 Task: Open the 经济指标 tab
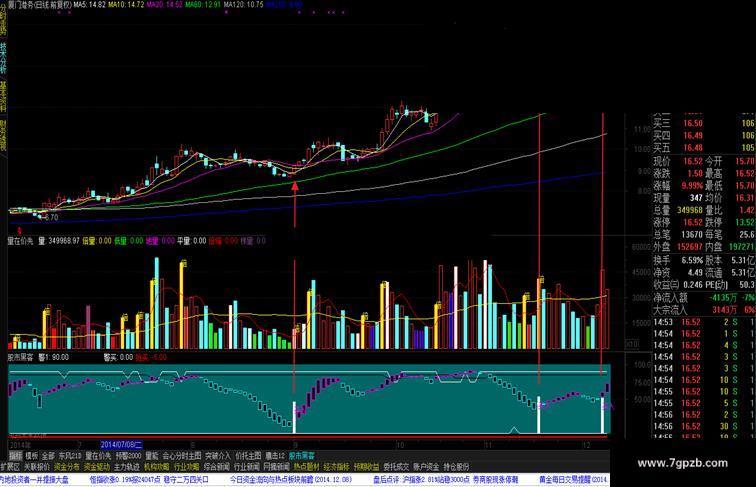(x=337, y=467)
